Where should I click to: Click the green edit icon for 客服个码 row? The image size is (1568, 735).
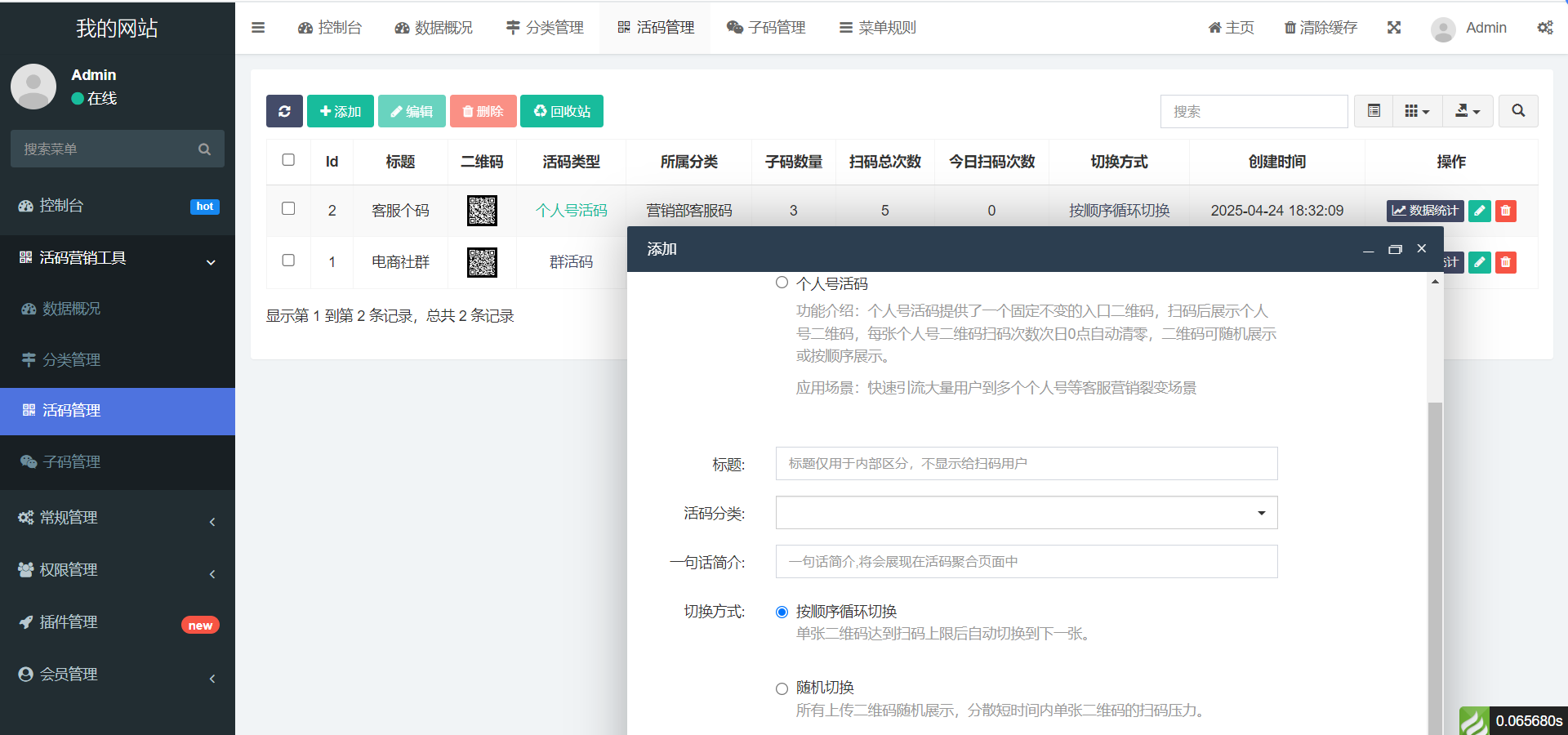(x=1480, y=211)
